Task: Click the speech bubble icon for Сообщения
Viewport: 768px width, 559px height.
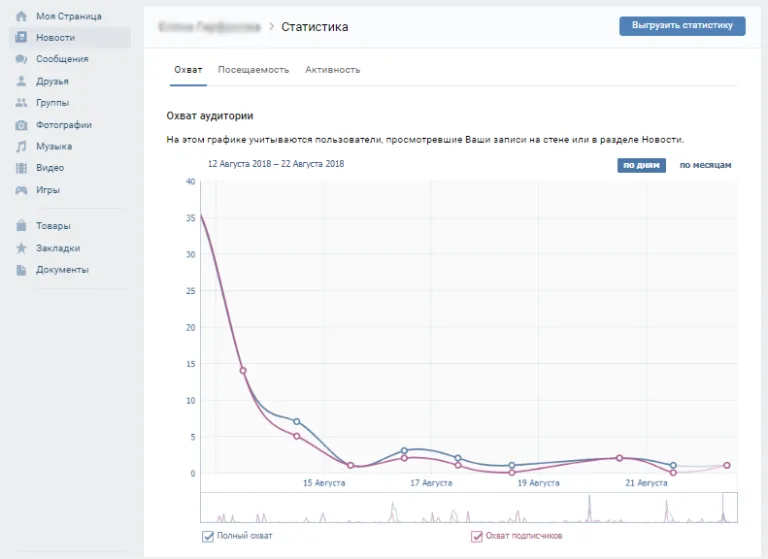Action: (x=21, y=59)
